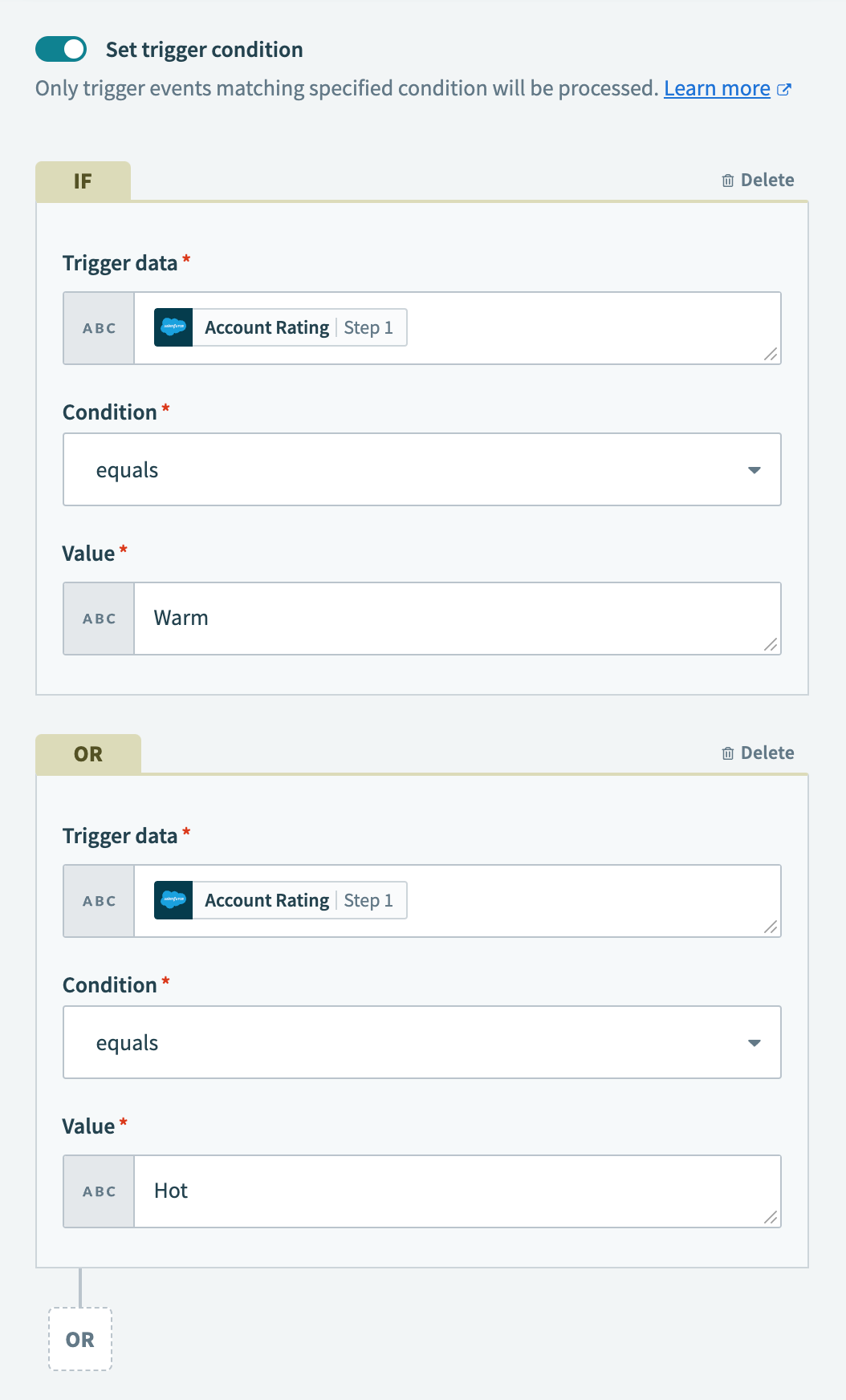Click the trash icon in the IF block header

[728, 181]
